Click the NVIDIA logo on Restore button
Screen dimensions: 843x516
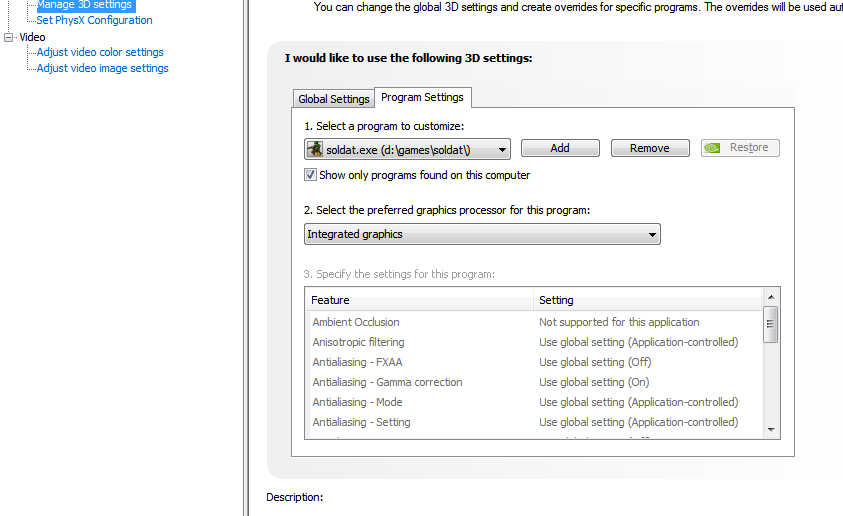pos(712,148)
